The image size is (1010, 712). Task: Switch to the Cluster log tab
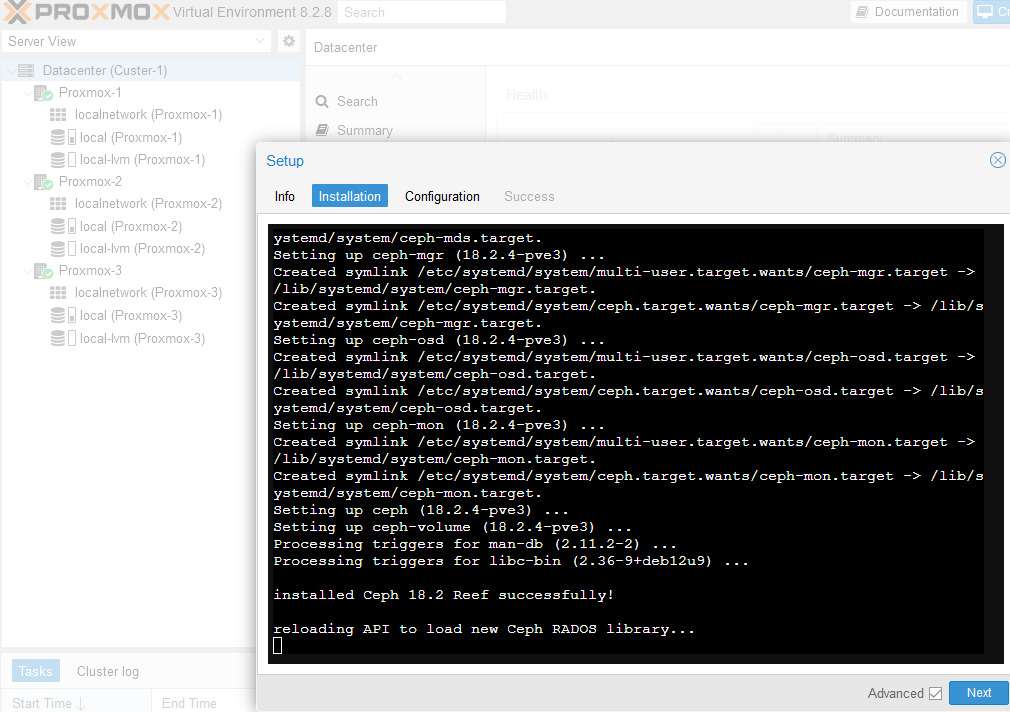[108, 671]
